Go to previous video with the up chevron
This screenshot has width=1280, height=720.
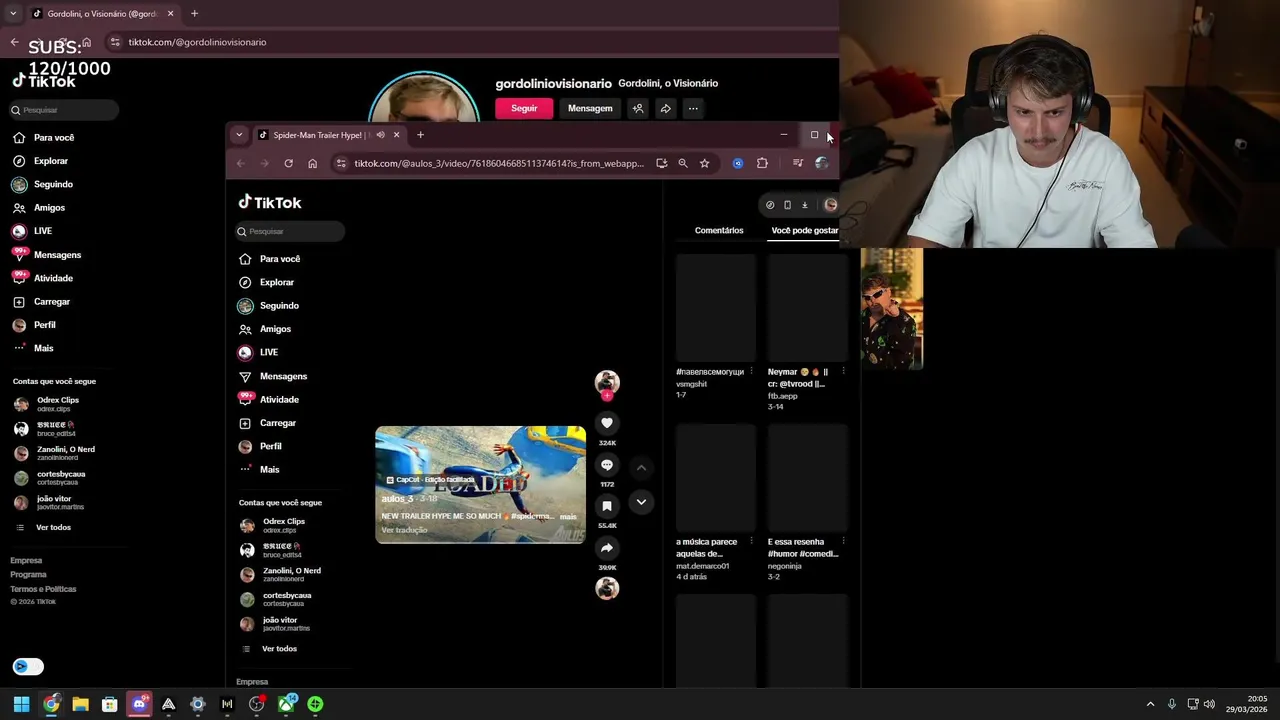(641, 467)
